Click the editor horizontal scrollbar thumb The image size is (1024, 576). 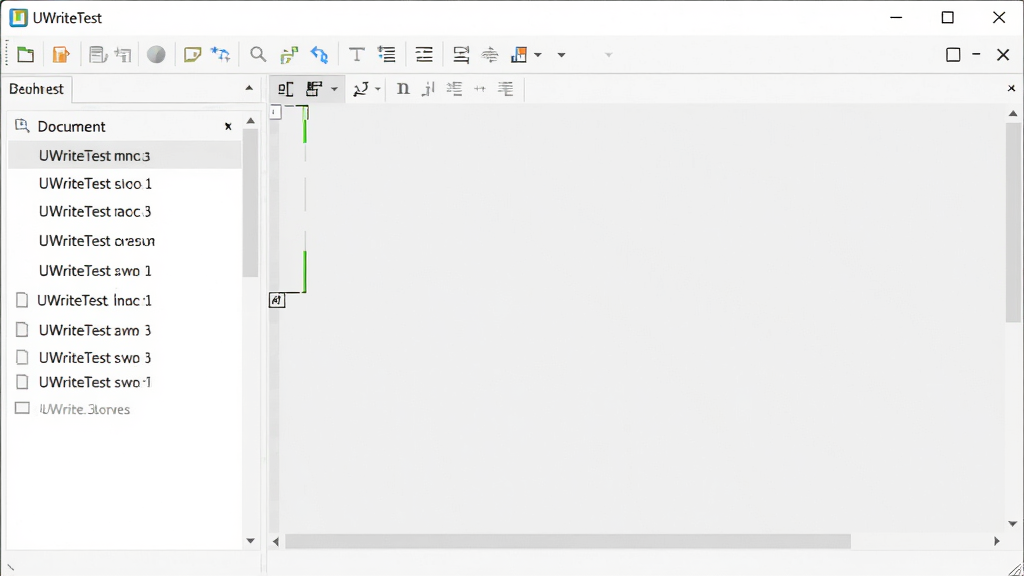pos(568,541)
